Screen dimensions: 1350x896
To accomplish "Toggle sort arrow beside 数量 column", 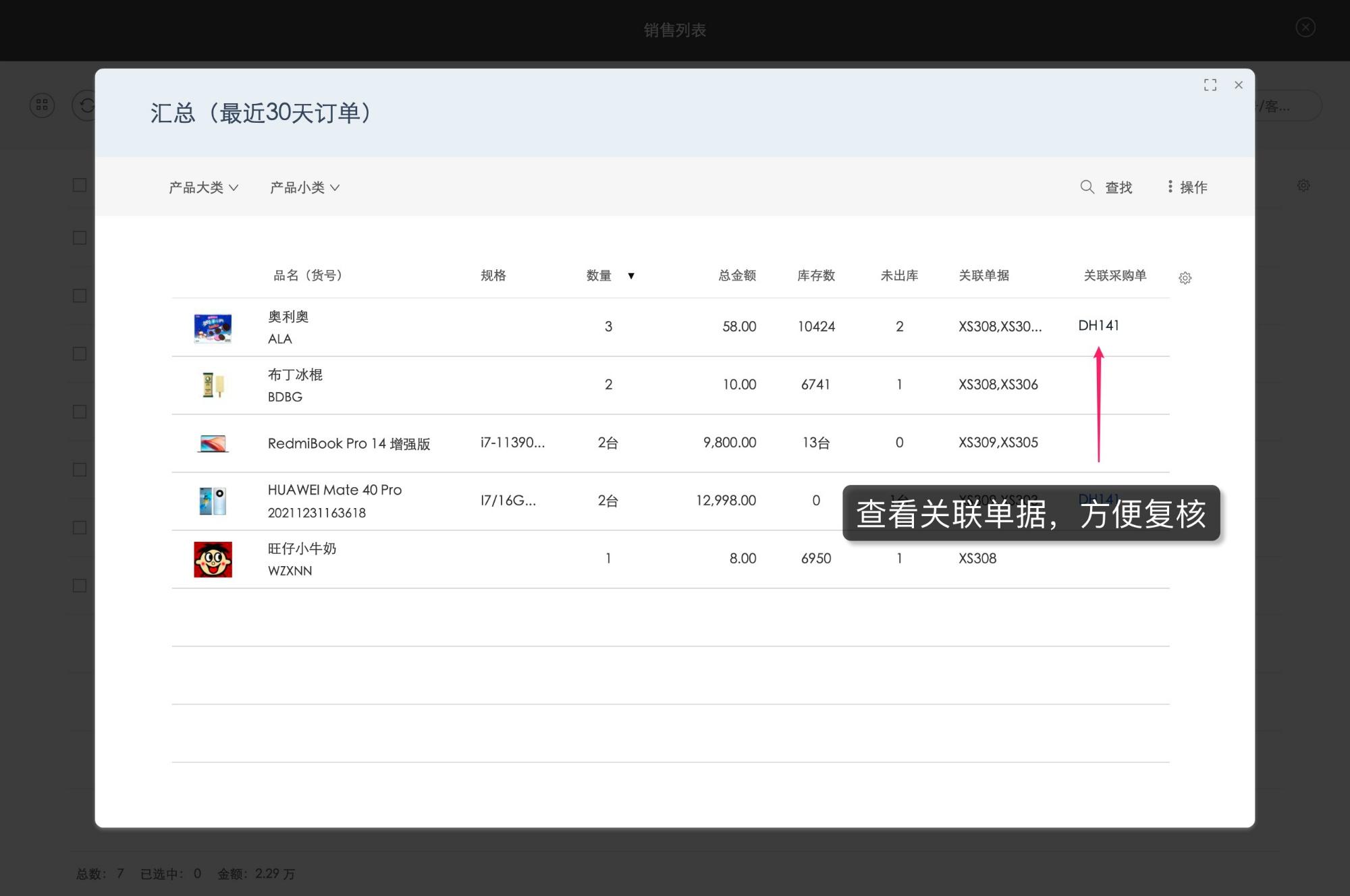I will pyautogui.click(x=631, y=276).
